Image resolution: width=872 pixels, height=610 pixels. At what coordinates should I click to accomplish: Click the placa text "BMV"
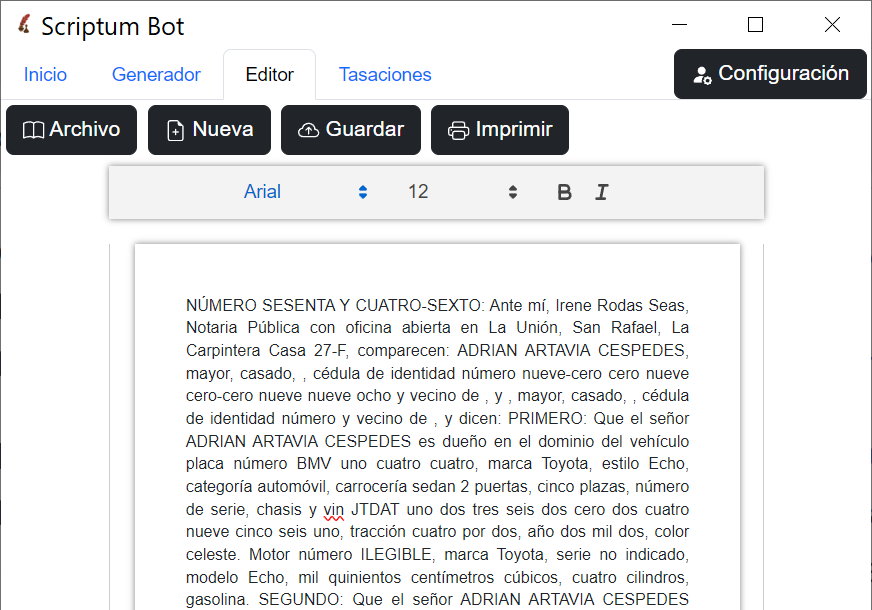(314, 463)
